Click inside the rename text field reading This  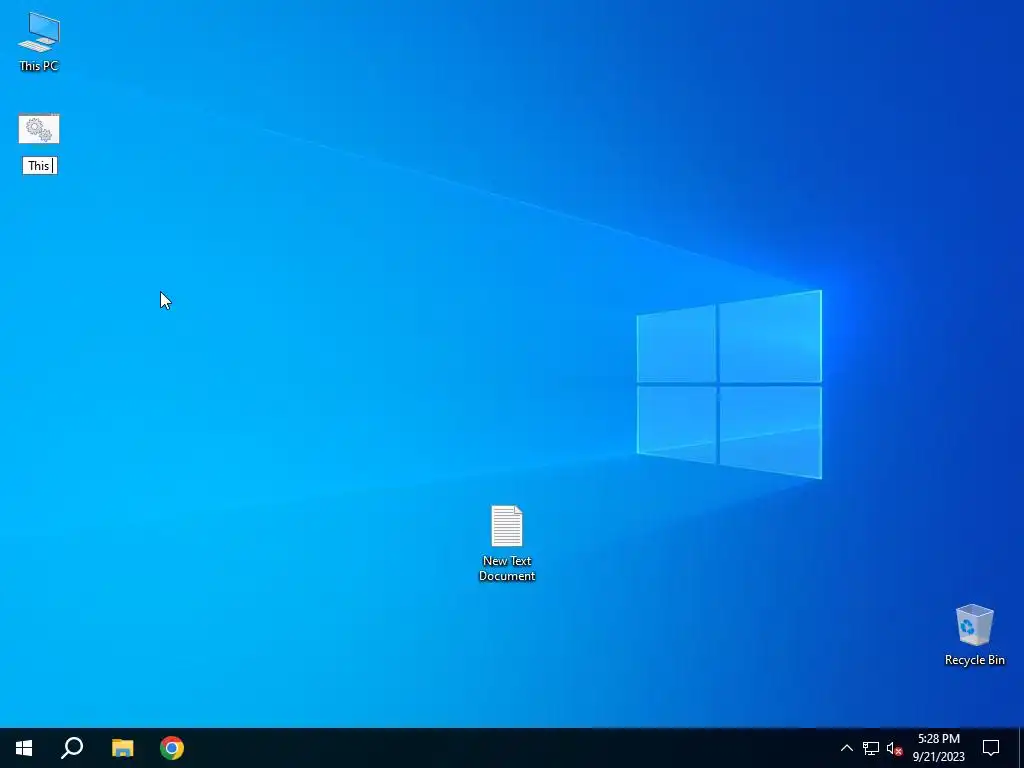(40, 166)
